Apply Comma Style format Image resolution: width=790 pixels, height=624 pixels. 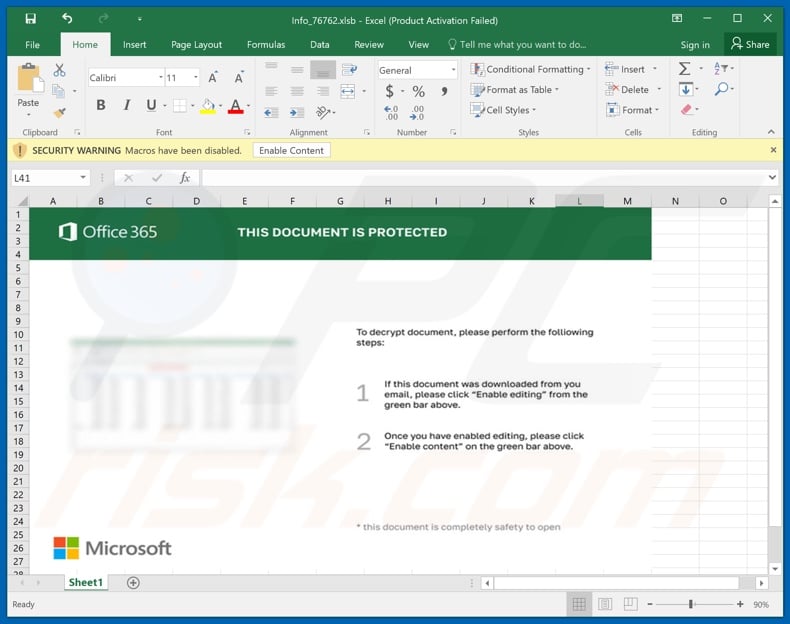[444, 91]
